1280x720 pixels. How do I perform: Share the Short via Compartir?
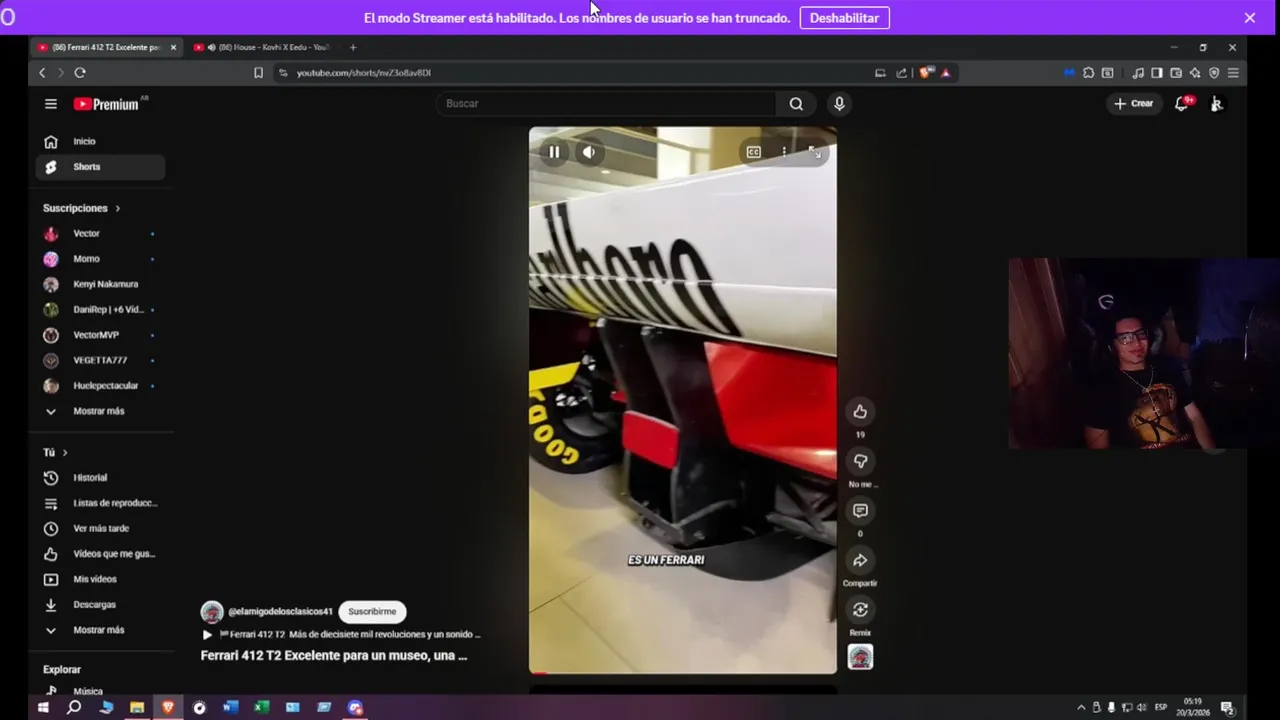860,560
